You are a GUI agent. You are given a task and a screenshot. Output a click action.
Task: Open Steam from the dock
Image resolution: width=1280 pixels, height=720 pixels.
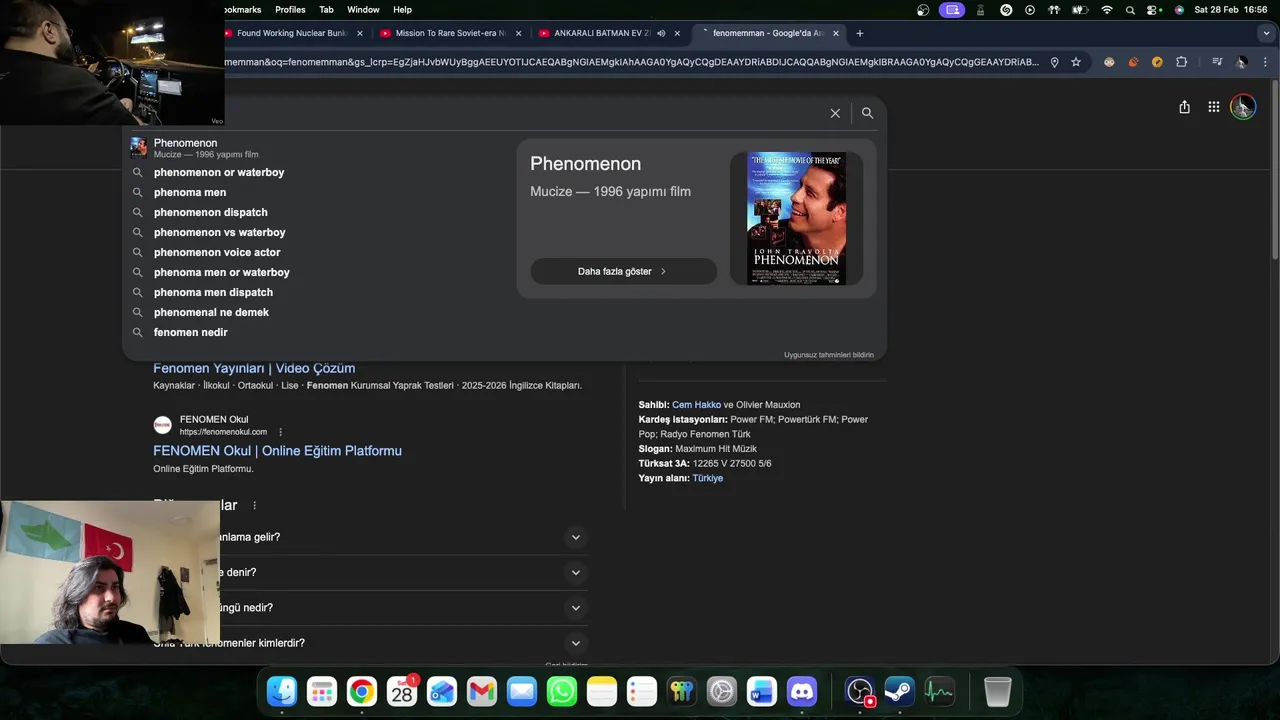pyautogui.click(x=899, y=691)
